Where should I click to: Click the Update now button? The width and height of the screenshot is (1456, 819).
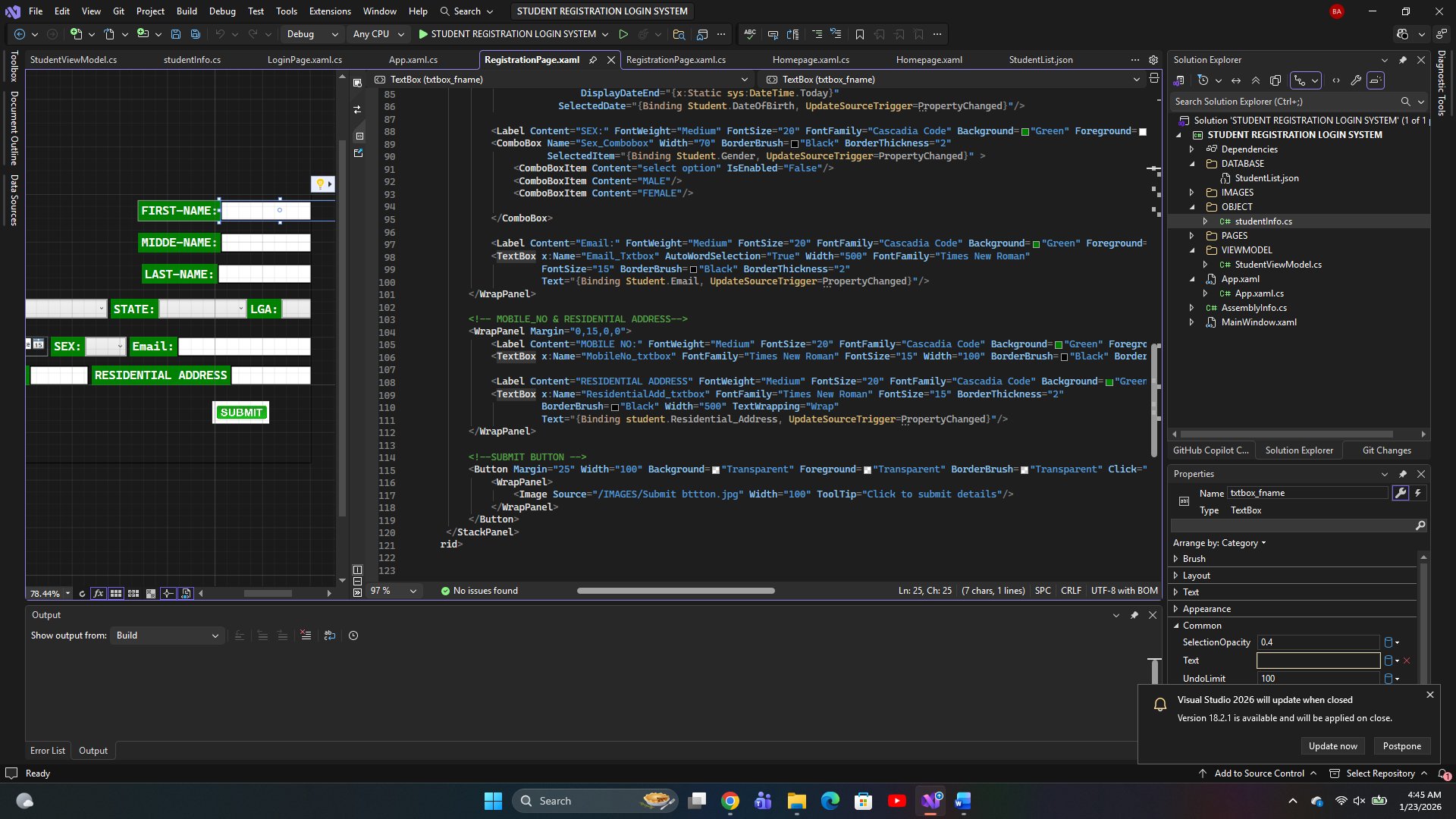(x=1332, y=746)
